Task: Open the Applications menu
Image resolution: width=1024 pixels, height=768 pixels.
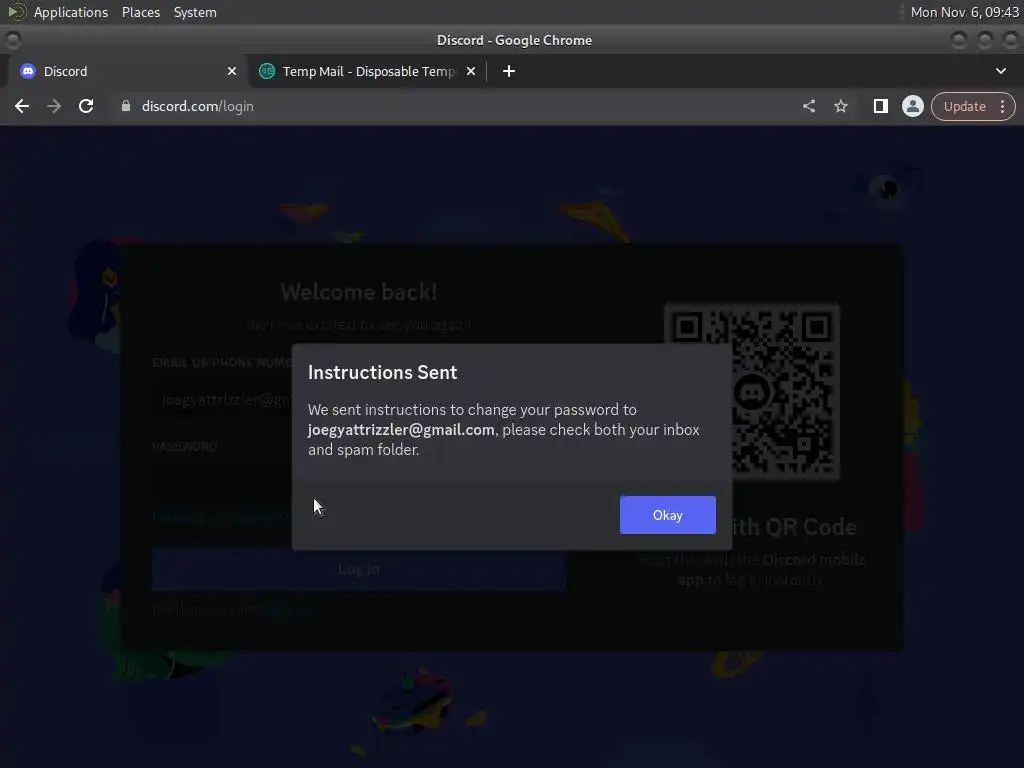Action: pos(71,12)
